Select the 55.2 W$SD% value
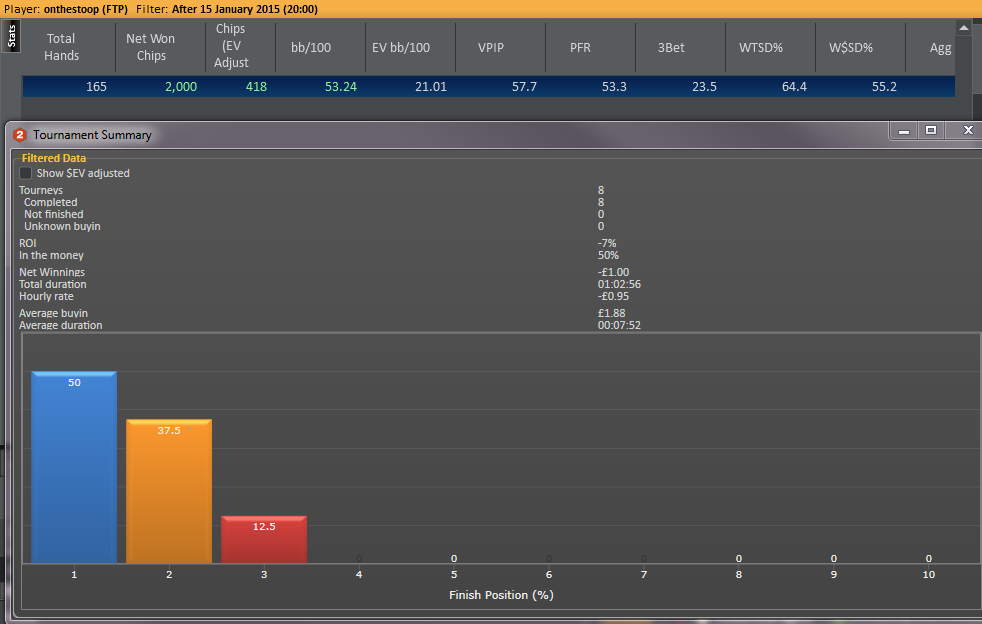The image size is (982, 624). pyautogui.click(x=884, y=86)
